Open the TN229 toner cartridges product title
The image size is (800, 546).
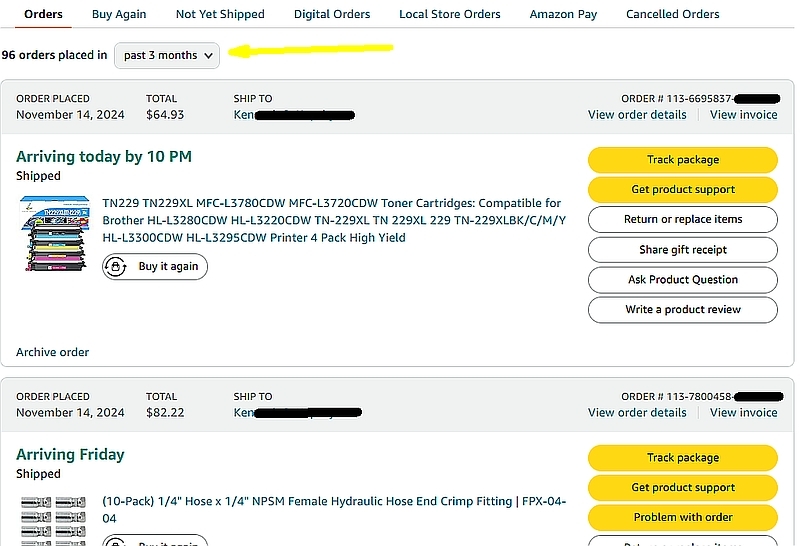point(334,220)
